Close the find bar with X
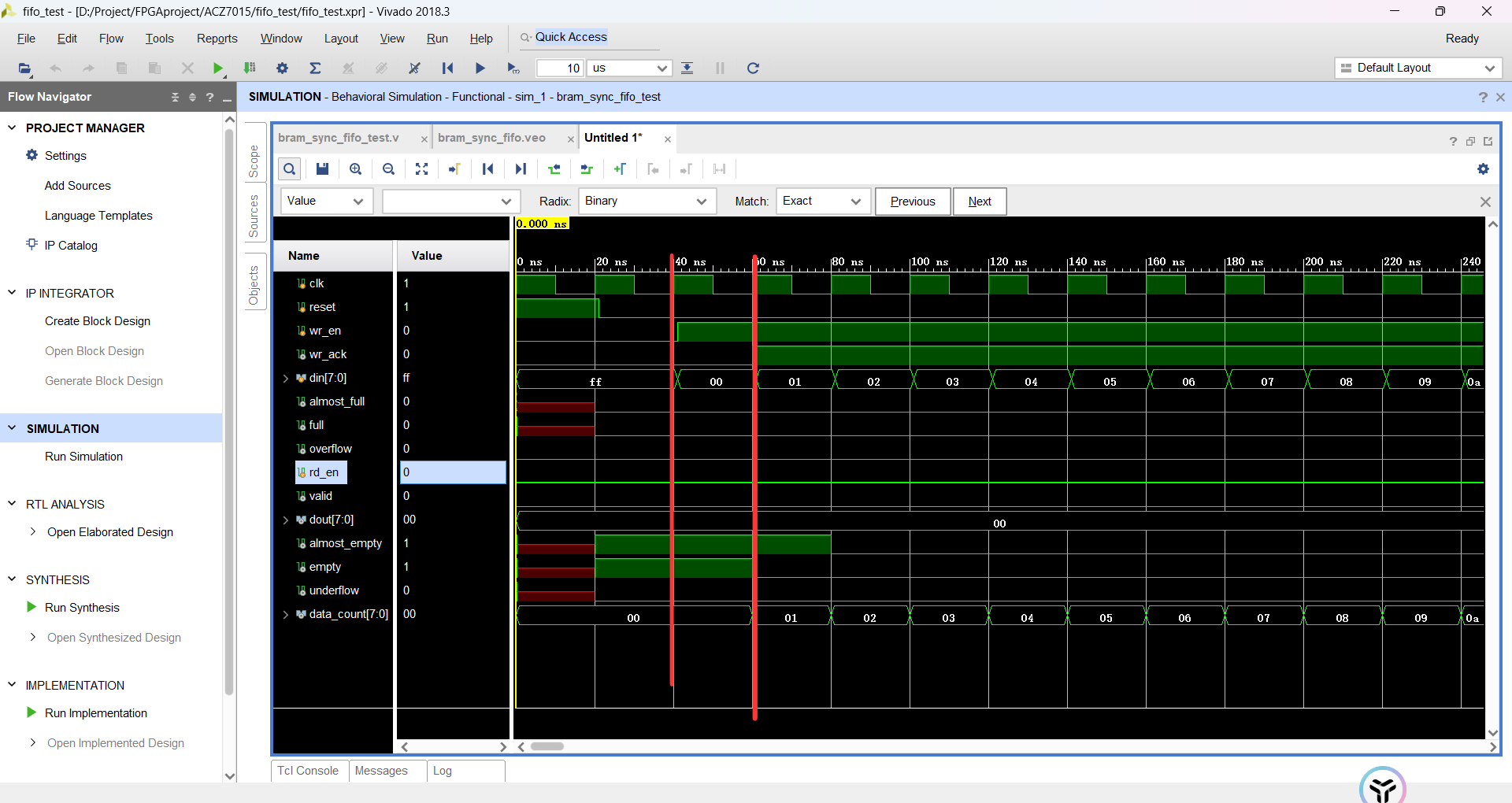1512x803 pixels. (x=1485, y=202)
